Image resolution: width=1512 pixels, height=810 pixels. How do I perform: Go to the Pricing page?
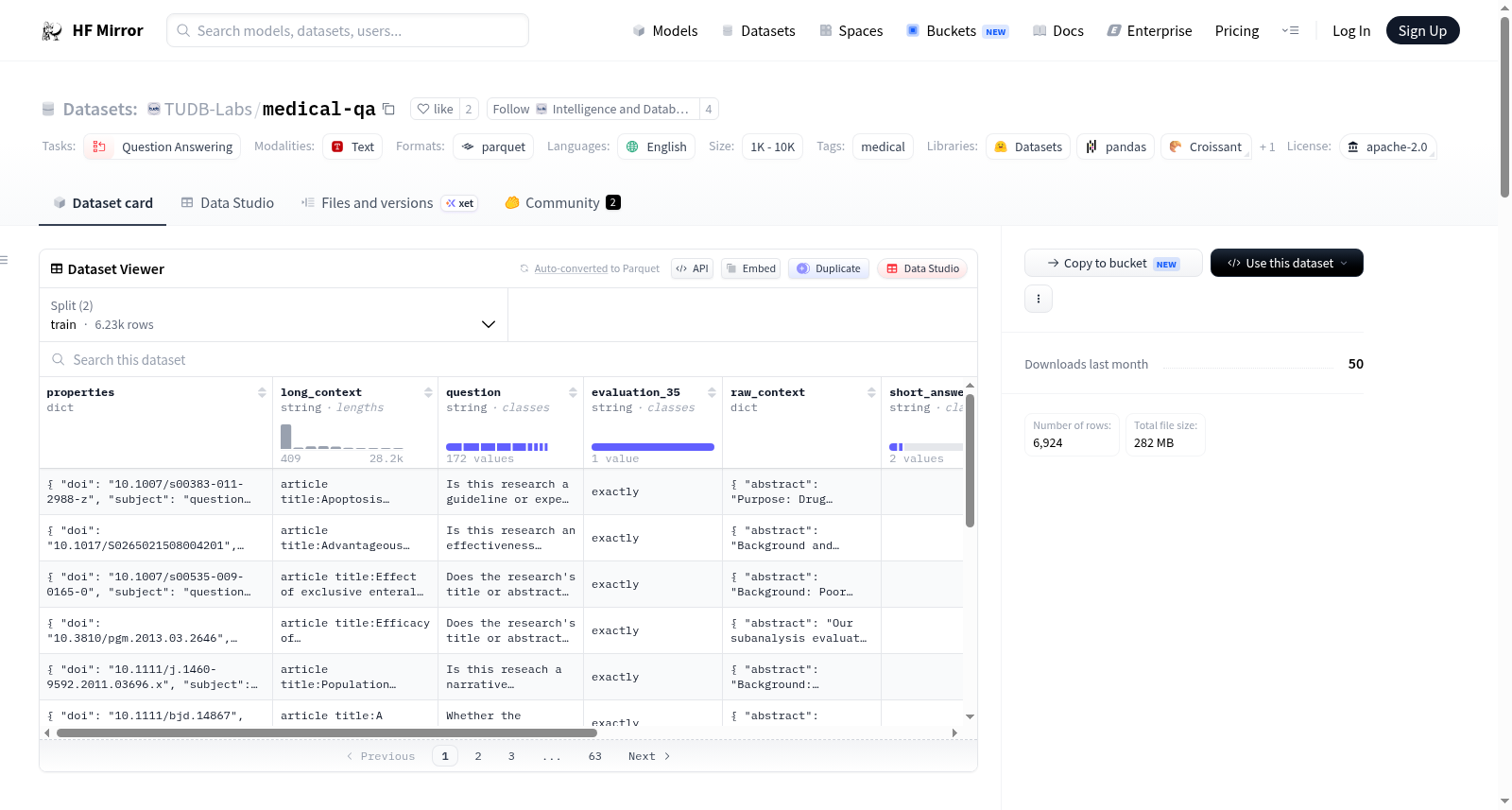(x=1237, y=30)
